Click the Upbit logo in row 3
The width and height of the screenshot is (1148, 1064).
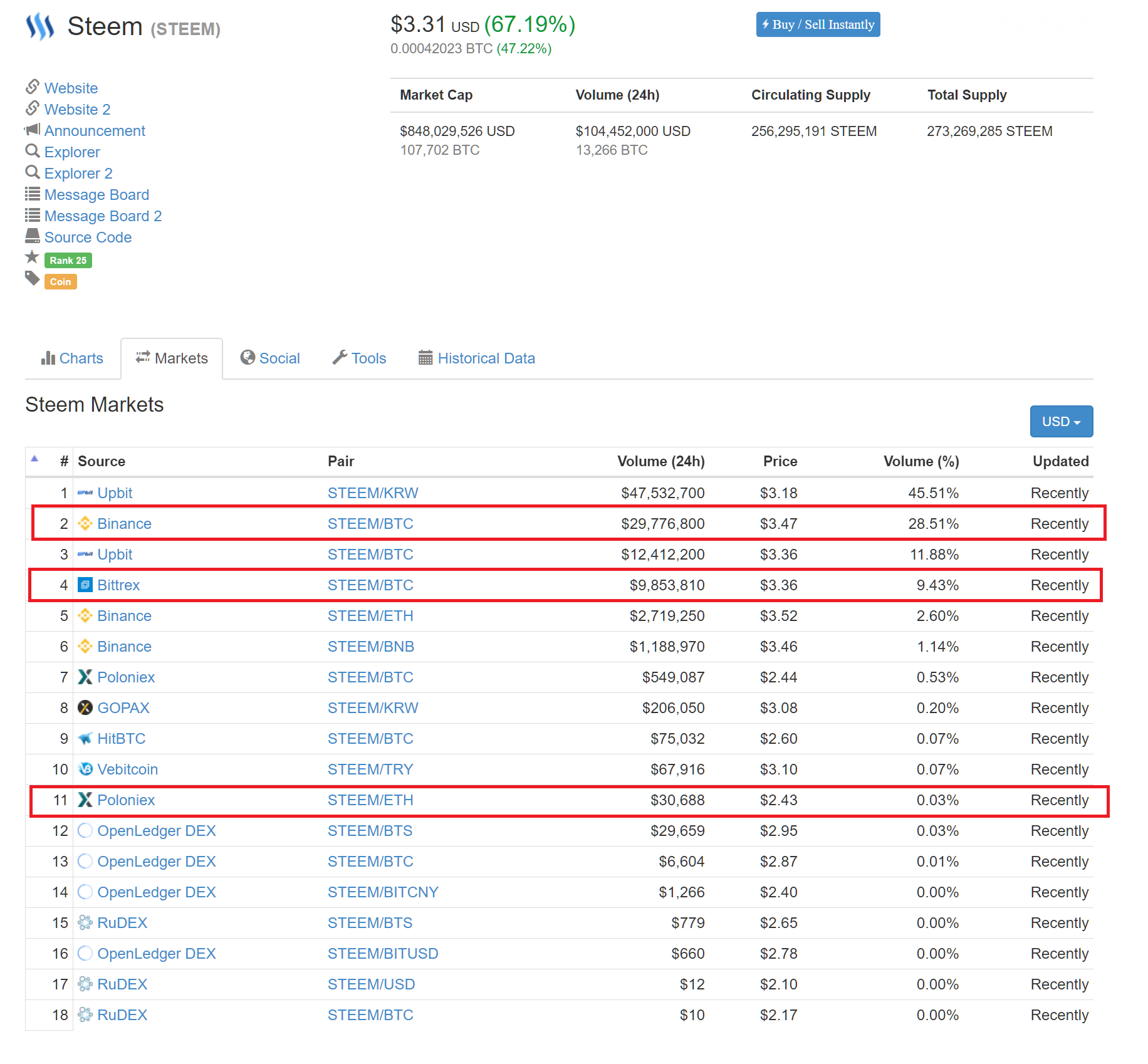click(x=85, y=555)
